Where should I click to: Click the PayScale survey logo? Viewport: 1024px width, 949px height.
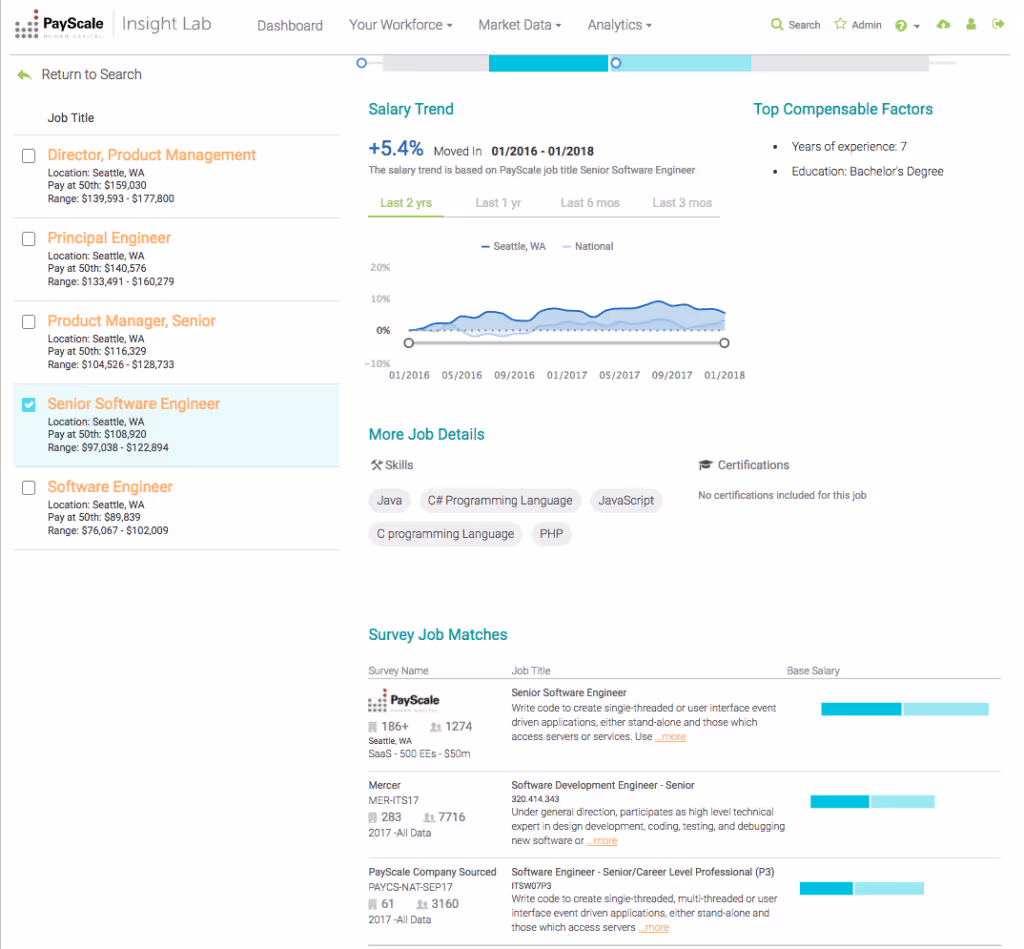pyautogui.click(x=404, y=700)
